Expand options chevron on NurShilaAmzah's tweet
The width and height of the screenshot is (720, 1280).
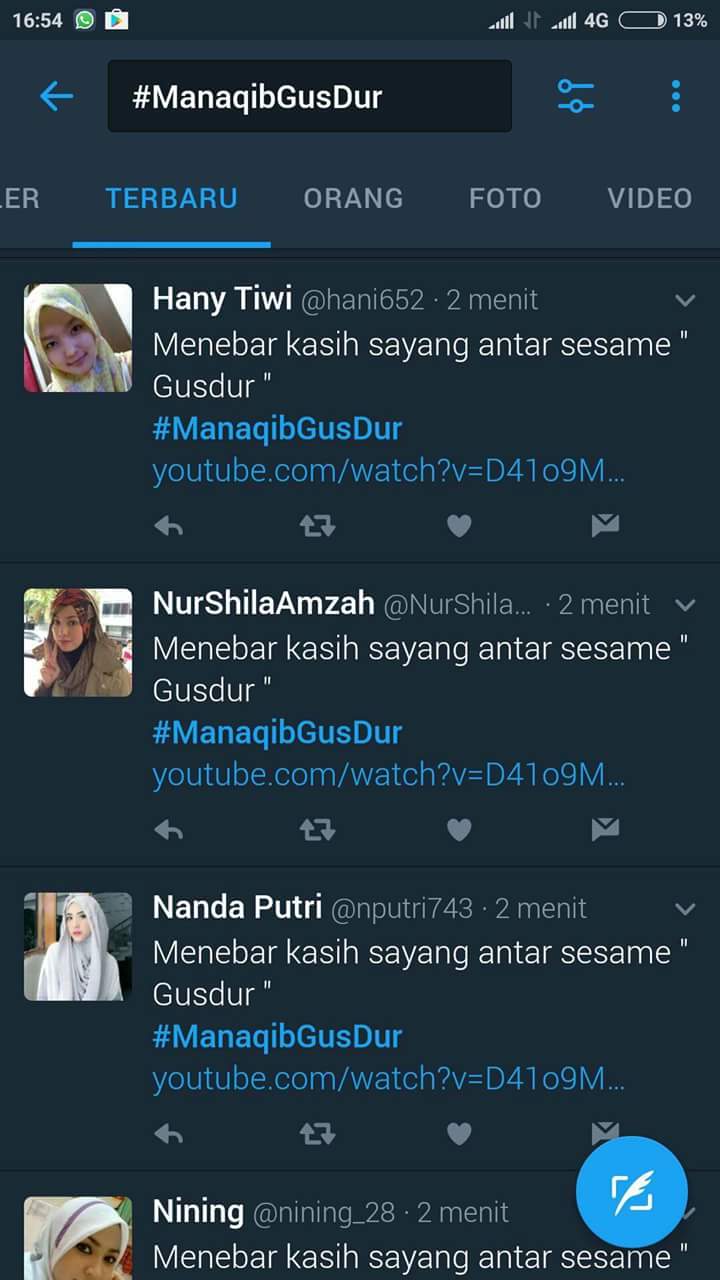[x=685, y=605]
